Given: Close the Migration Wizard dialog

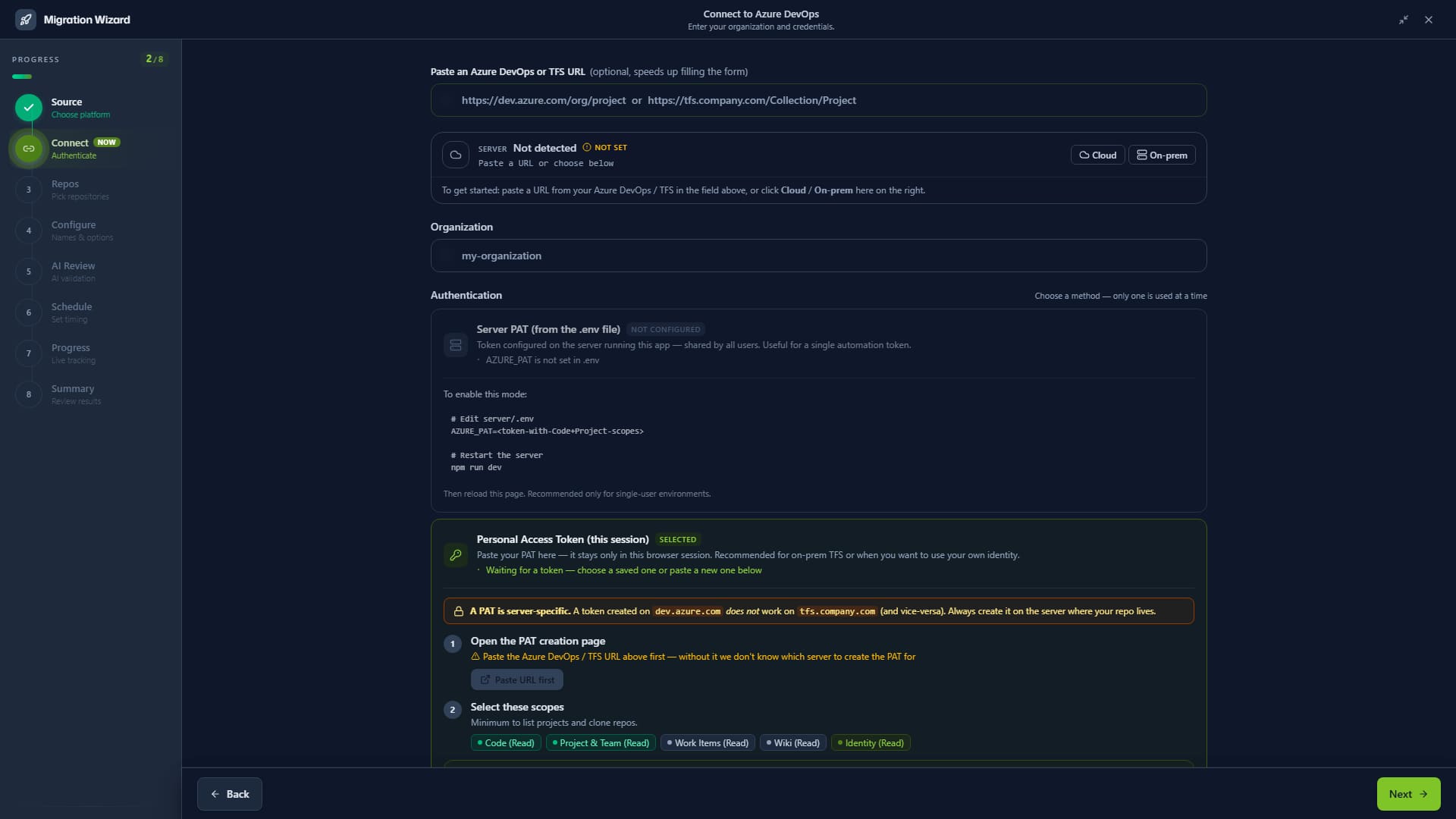Looking at the screenshot, I should click(1429, 20).
